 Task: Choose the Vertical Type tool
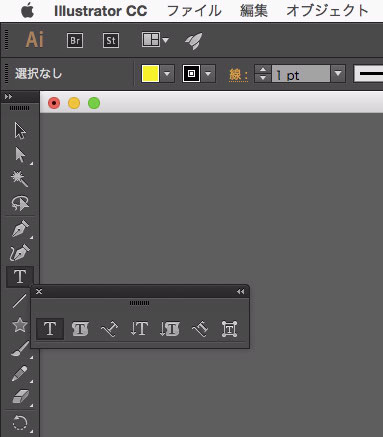point(139,329)
